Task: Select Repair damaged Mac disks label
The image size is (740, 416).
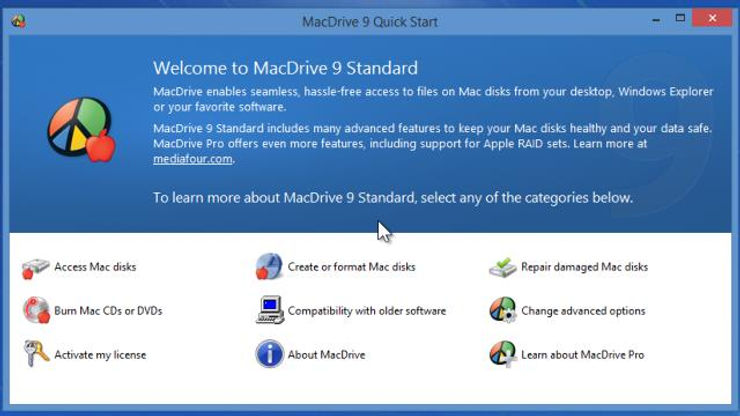Action: tap(584, 267)
